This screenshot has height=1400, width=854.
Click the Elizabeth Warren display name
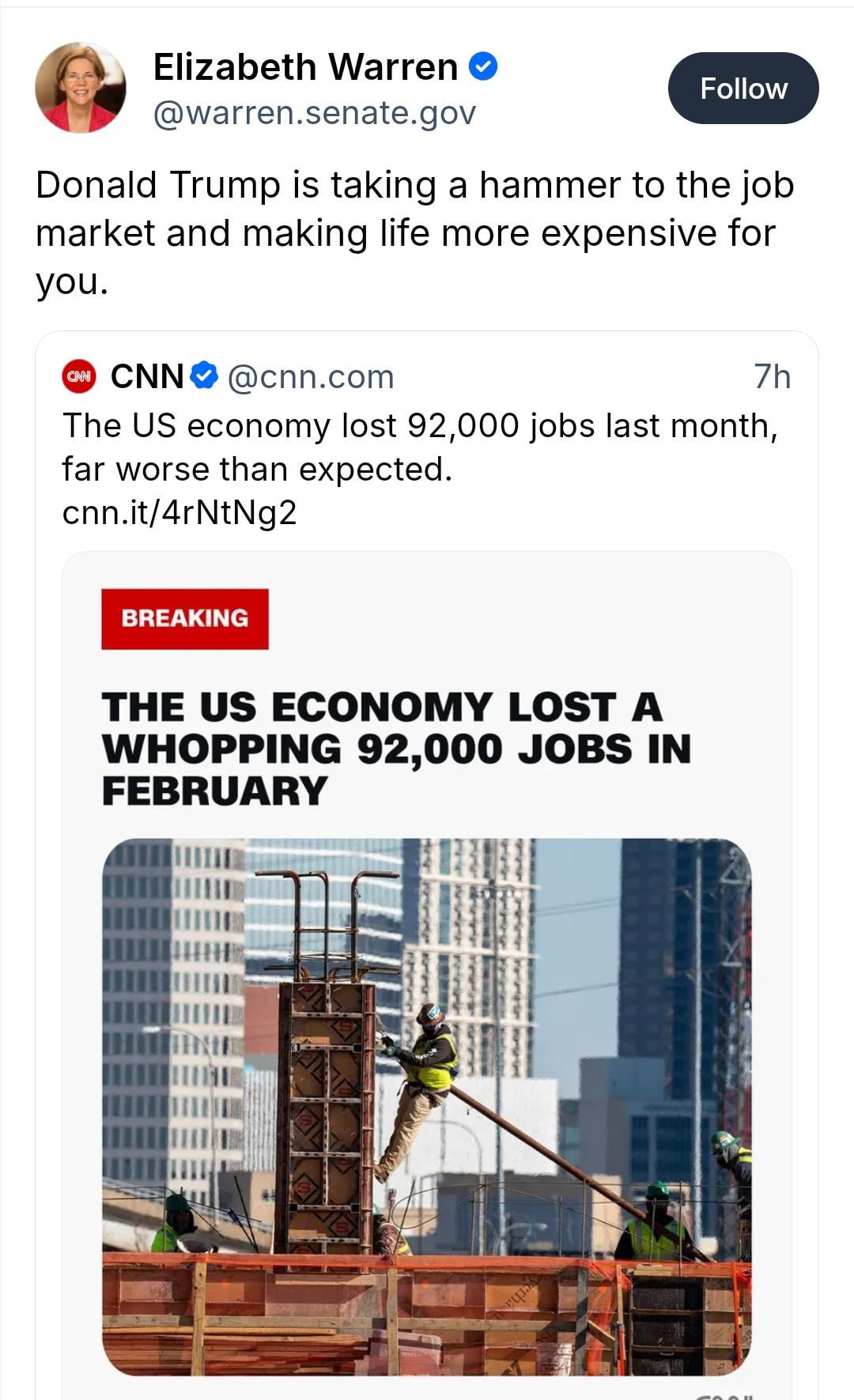click(305, 66)
